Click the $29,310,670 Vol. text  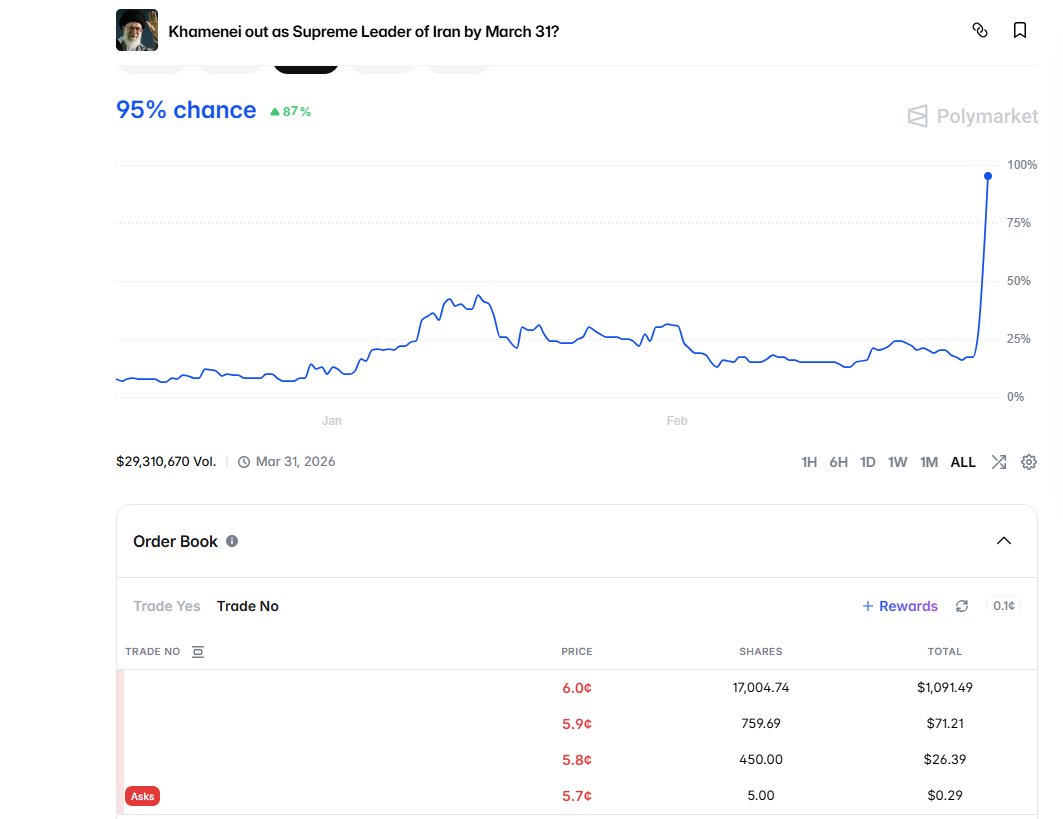click(166, 462)
